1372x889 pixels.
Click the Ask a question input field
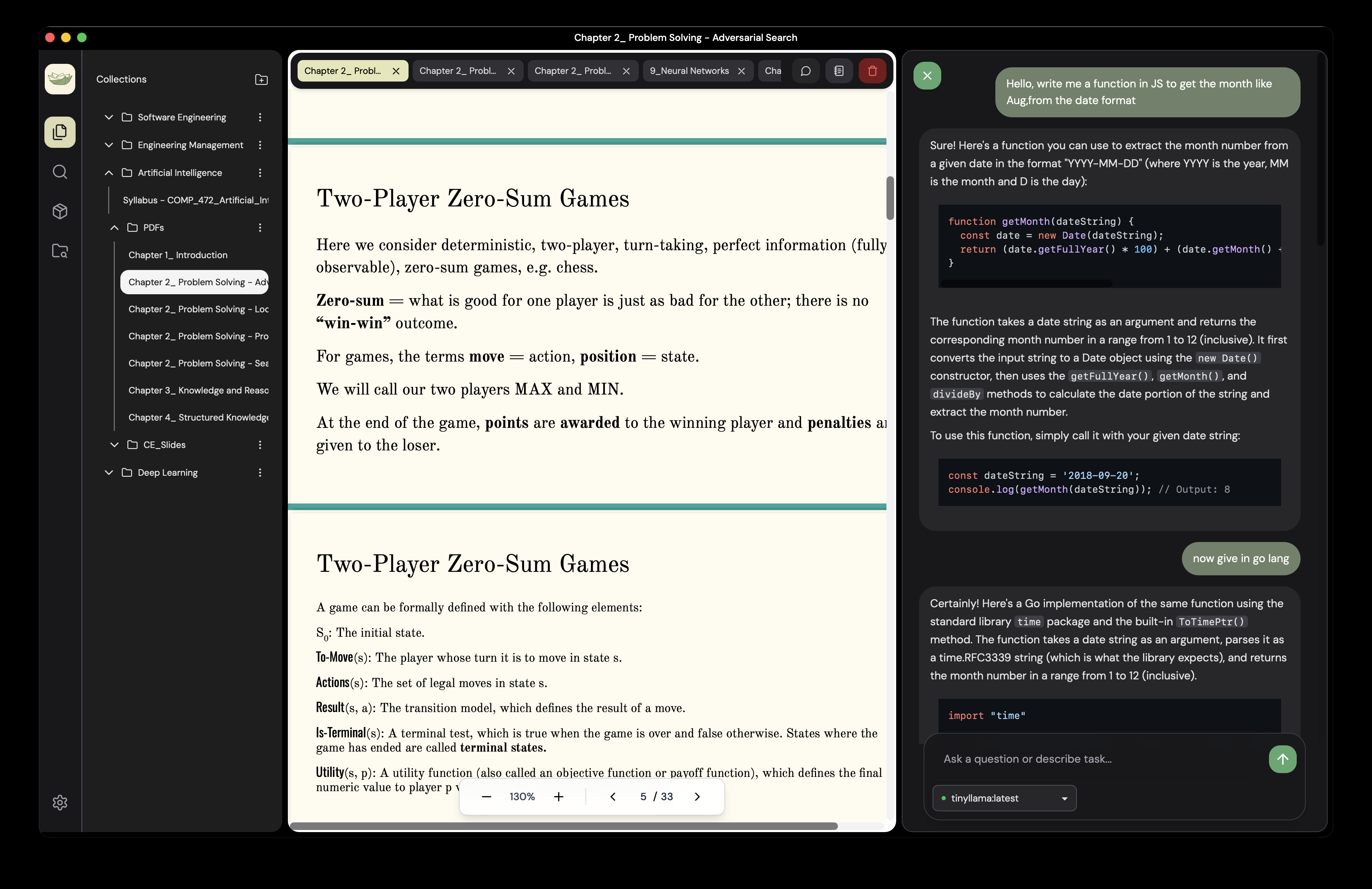[x=1095, y=759]
